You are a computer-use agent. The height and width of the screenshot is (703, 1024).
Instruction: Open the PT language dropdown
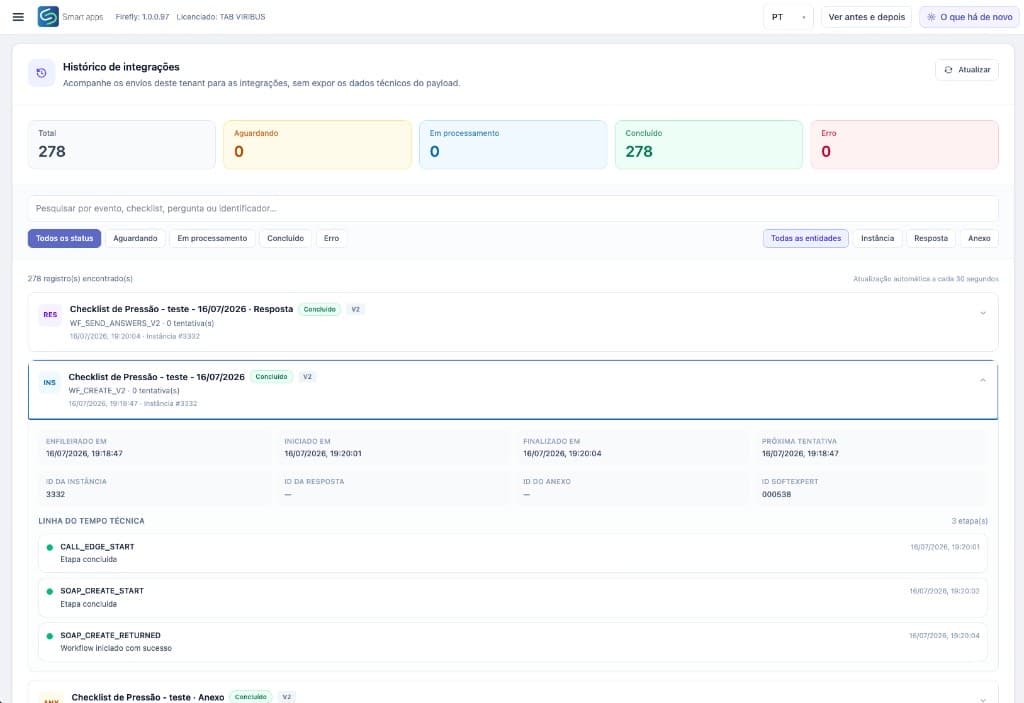pyautogui.click(x=788, y=17)
